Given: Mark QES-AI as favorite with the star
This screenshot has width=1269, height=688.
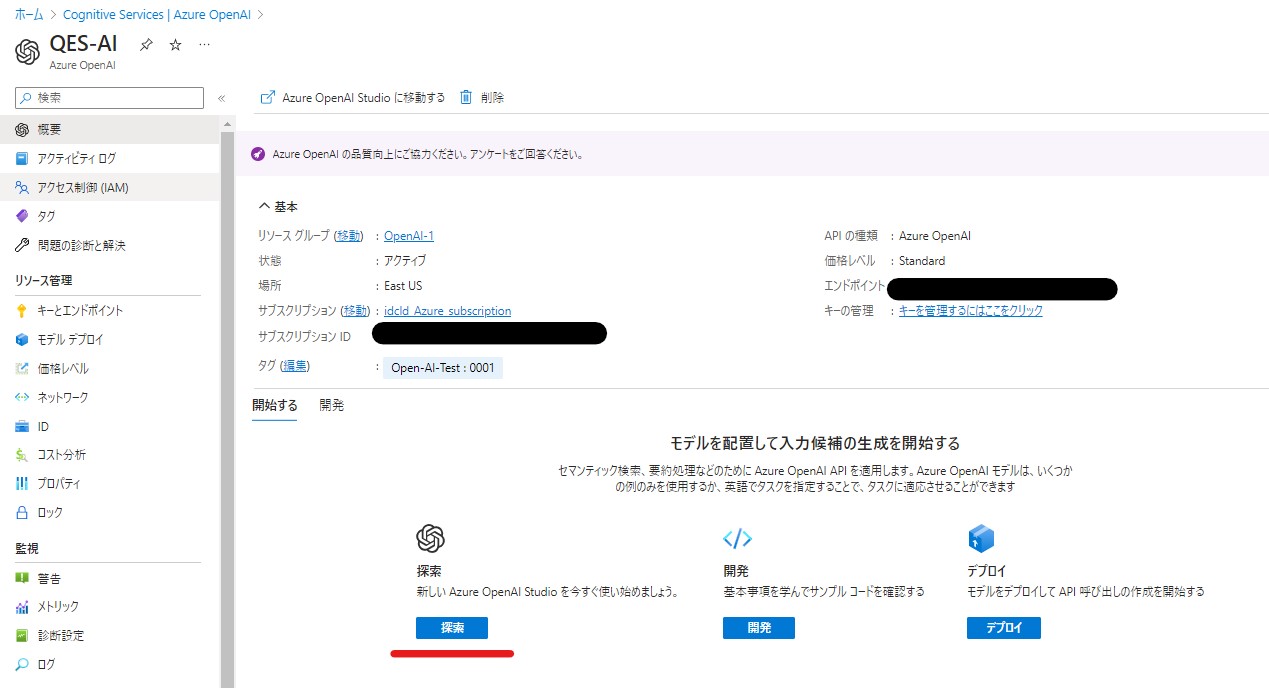Looking at the screenshot, I should click(174, 44).
